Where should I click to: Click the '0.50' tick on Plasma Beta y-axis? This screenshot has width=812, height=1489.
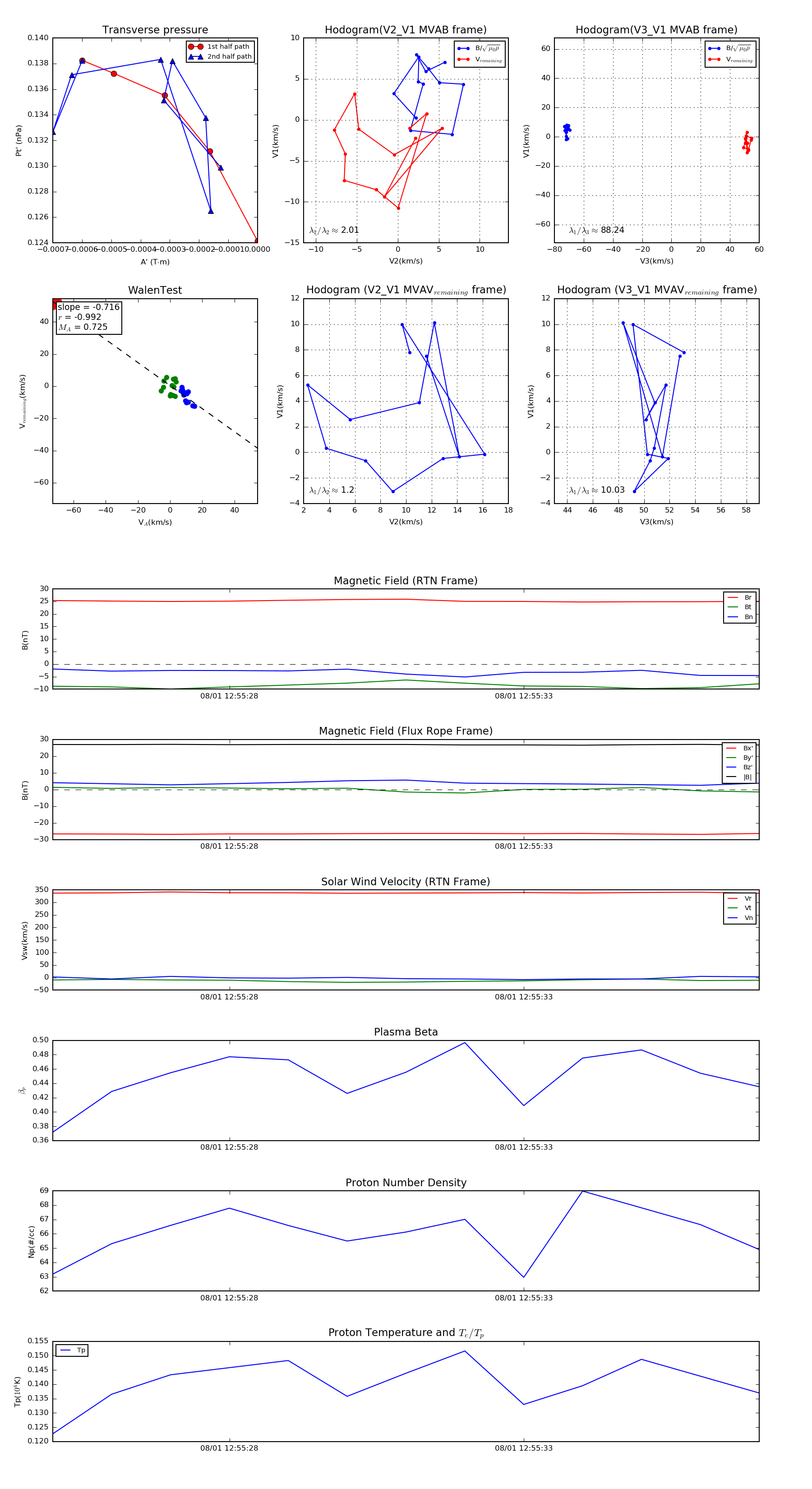tap(41, 1040)
